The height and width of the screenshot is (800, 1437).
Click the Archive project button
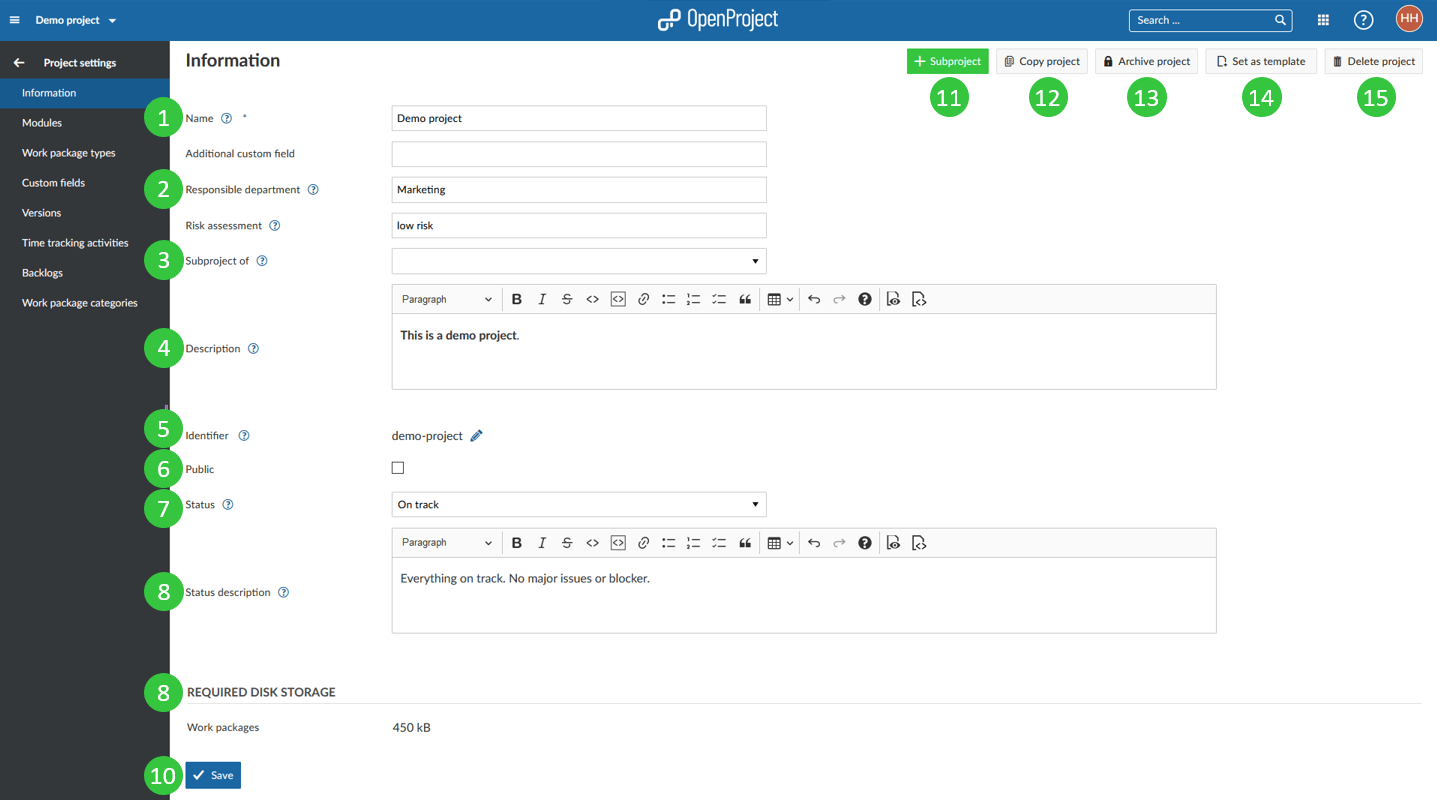pos(1146,61)
